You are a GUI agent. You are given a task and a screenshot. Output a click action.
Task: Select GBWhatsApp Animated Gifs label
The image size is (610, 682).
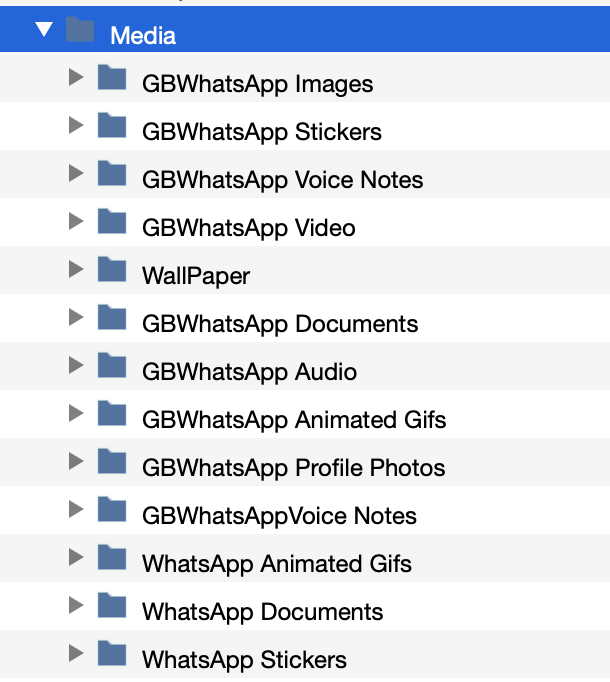tap(294, 420)
